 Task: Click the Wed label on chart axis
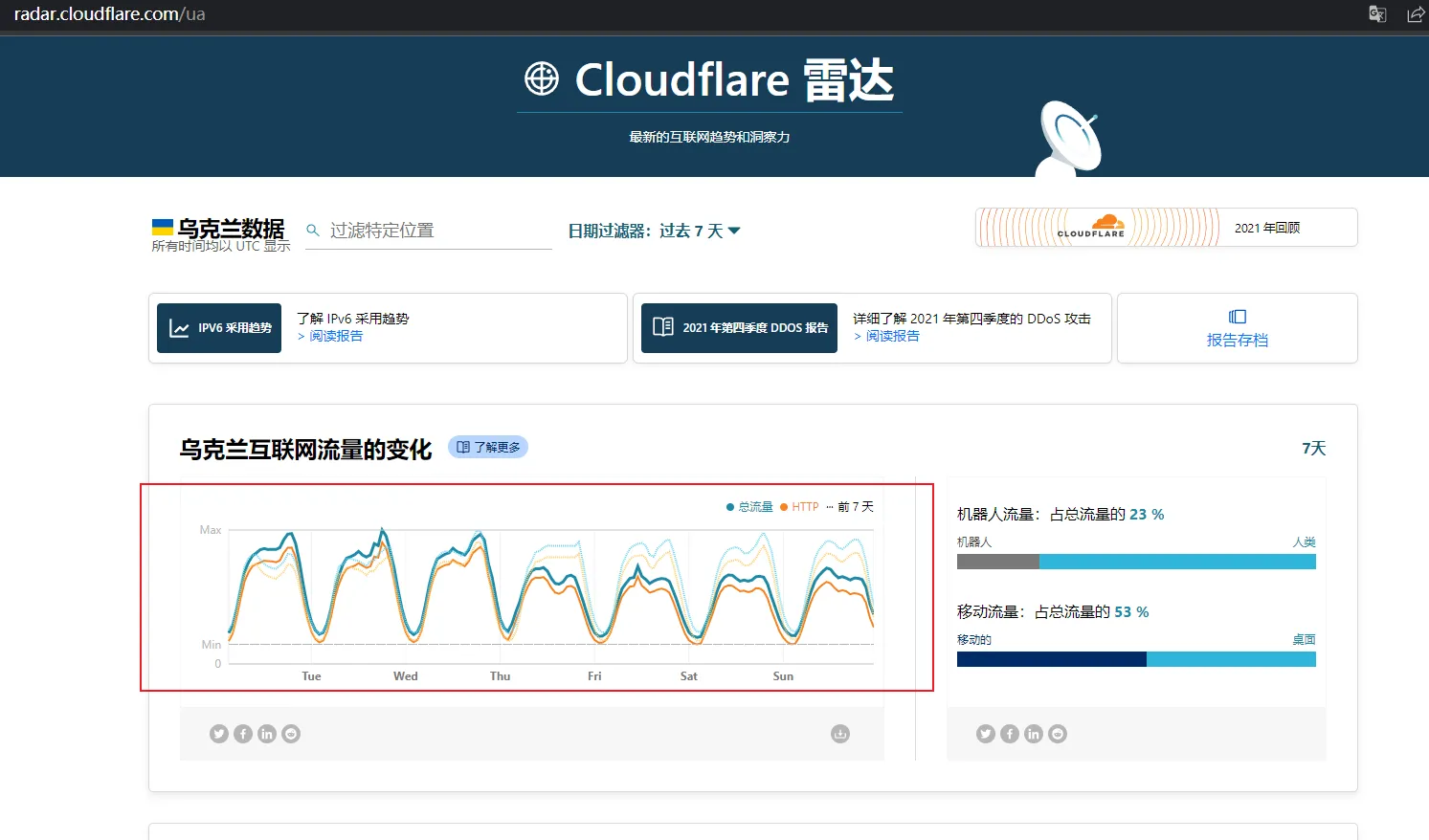[x=406, y=676]
